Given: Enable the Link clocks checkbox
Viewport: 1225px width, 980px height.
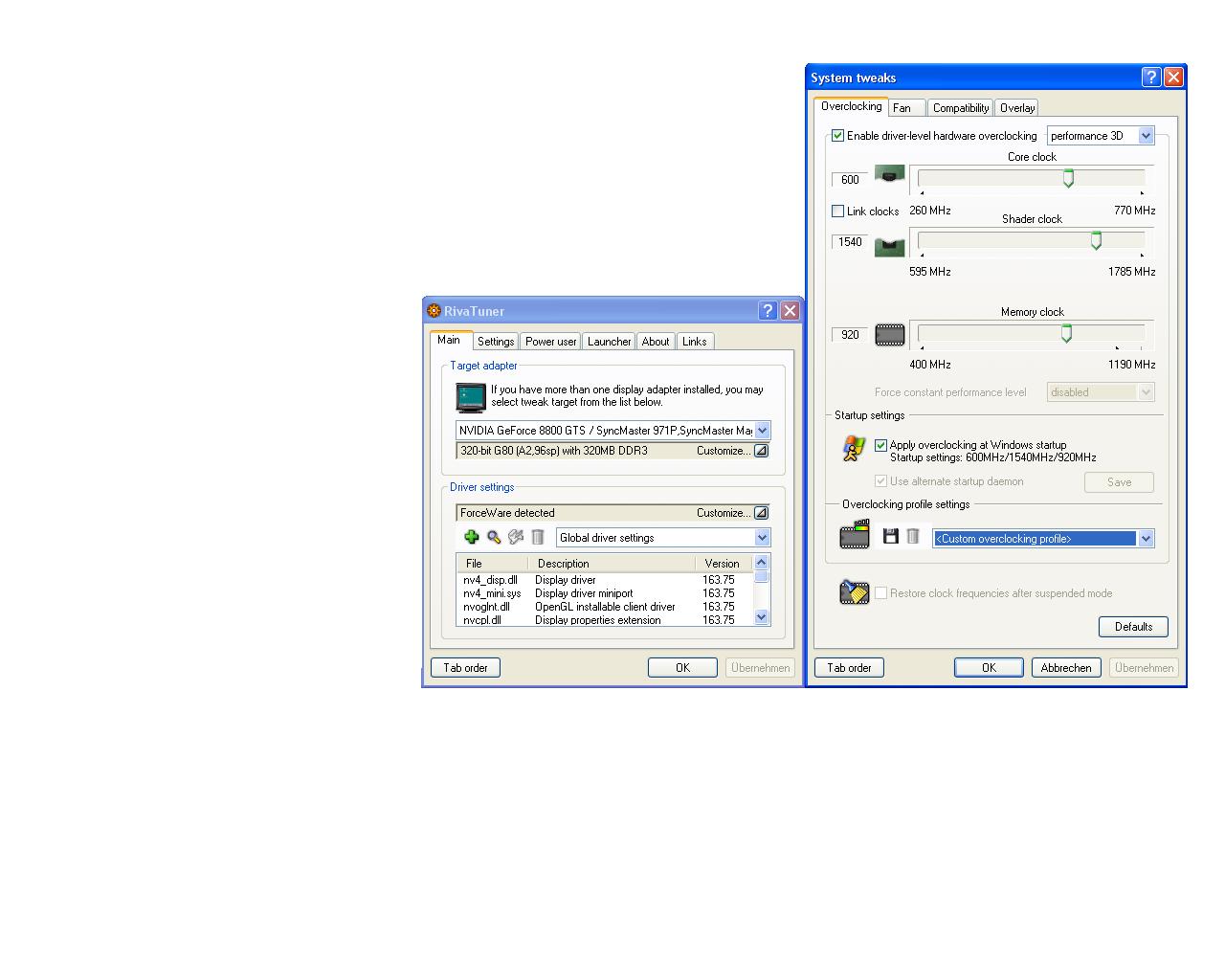Looking at the screenshot, I should tap(838, 212).
